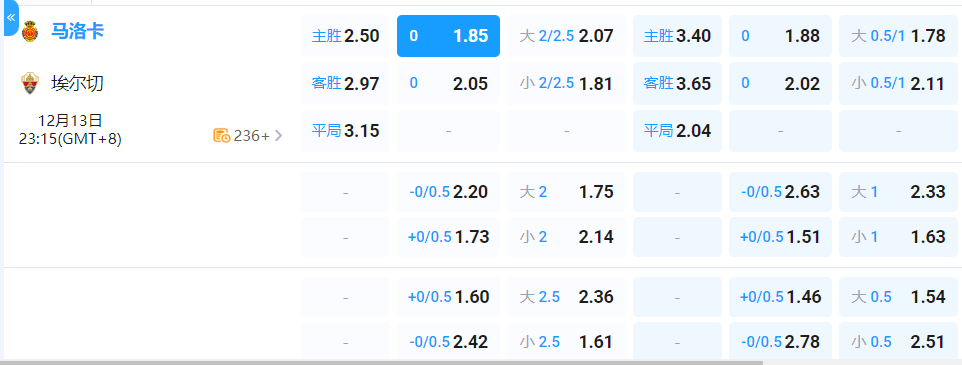Click the horizontal scrollbar at the bottom

pos(382,363)
